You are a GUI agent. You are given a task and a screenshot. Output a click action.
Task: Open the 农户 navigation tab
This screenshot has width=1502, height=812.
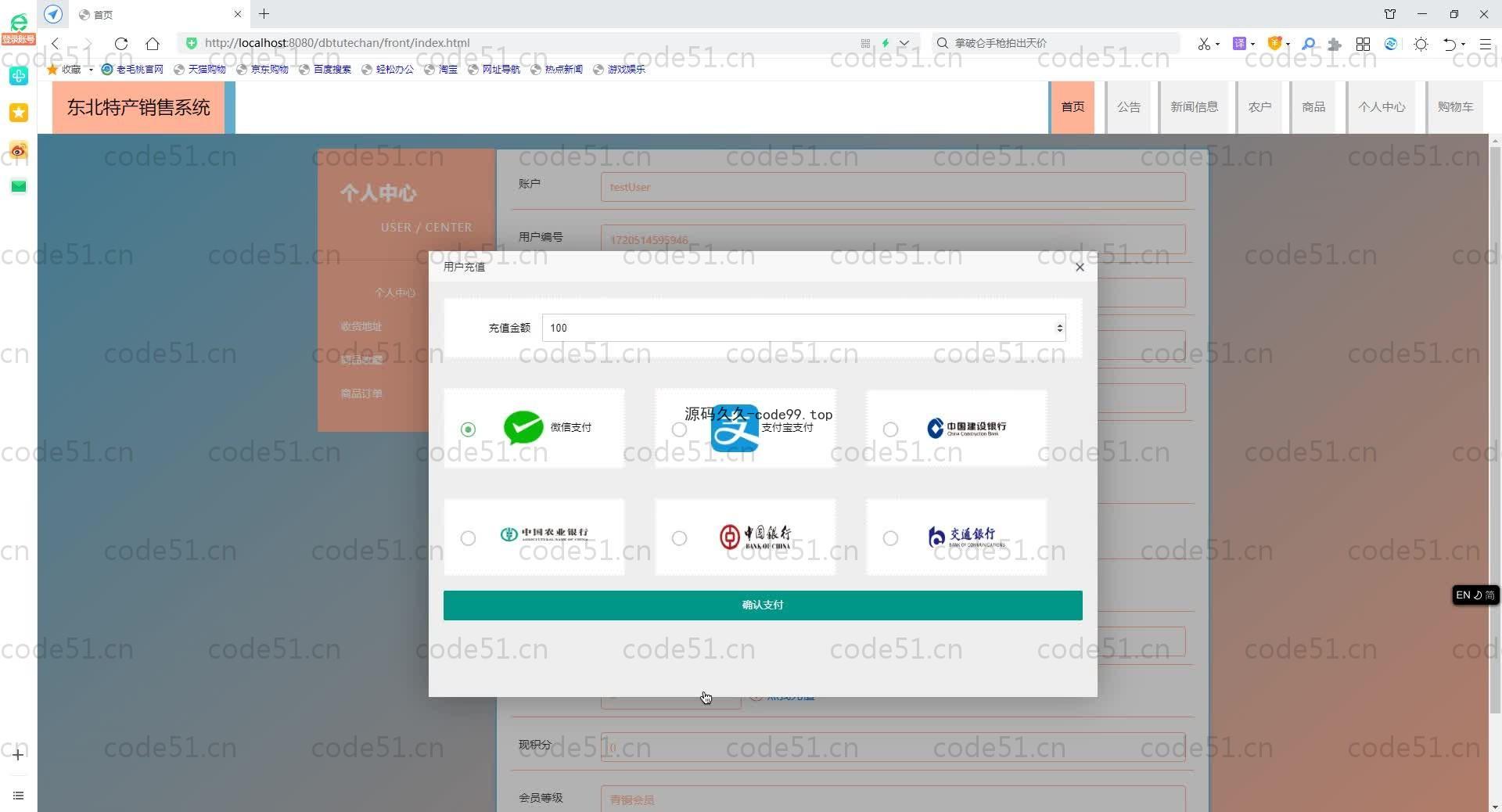tap(1259, 107)
